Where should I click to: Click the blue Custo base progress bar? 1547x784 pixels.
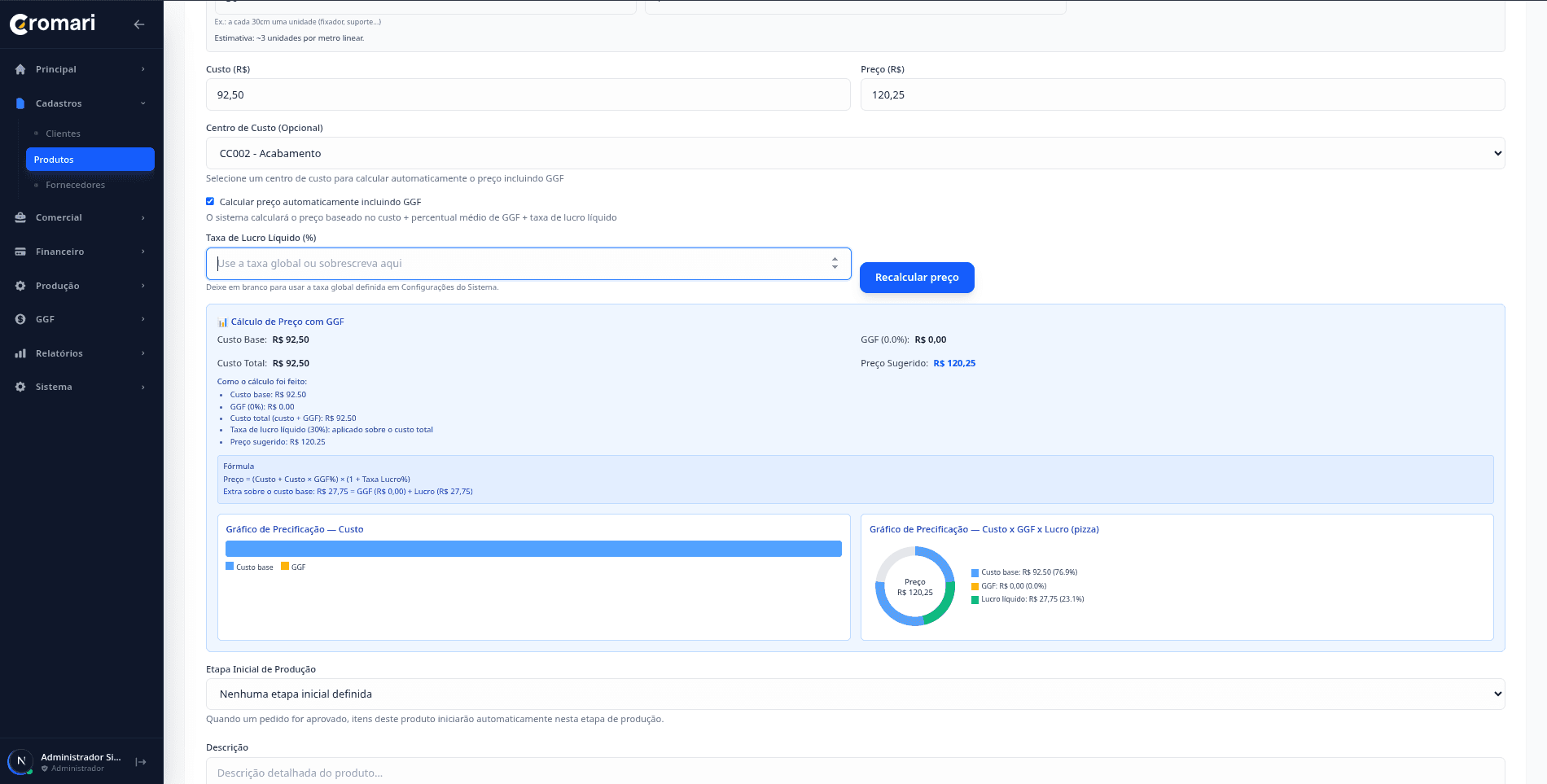[533, 550]
